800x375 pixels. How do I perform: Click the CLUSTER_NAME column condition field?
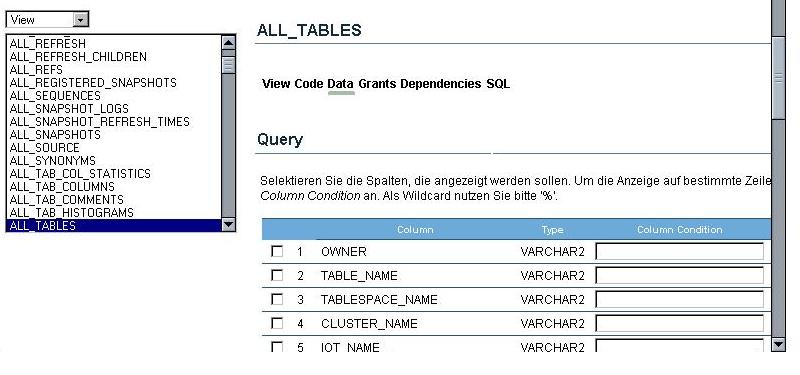coord(680,323)
